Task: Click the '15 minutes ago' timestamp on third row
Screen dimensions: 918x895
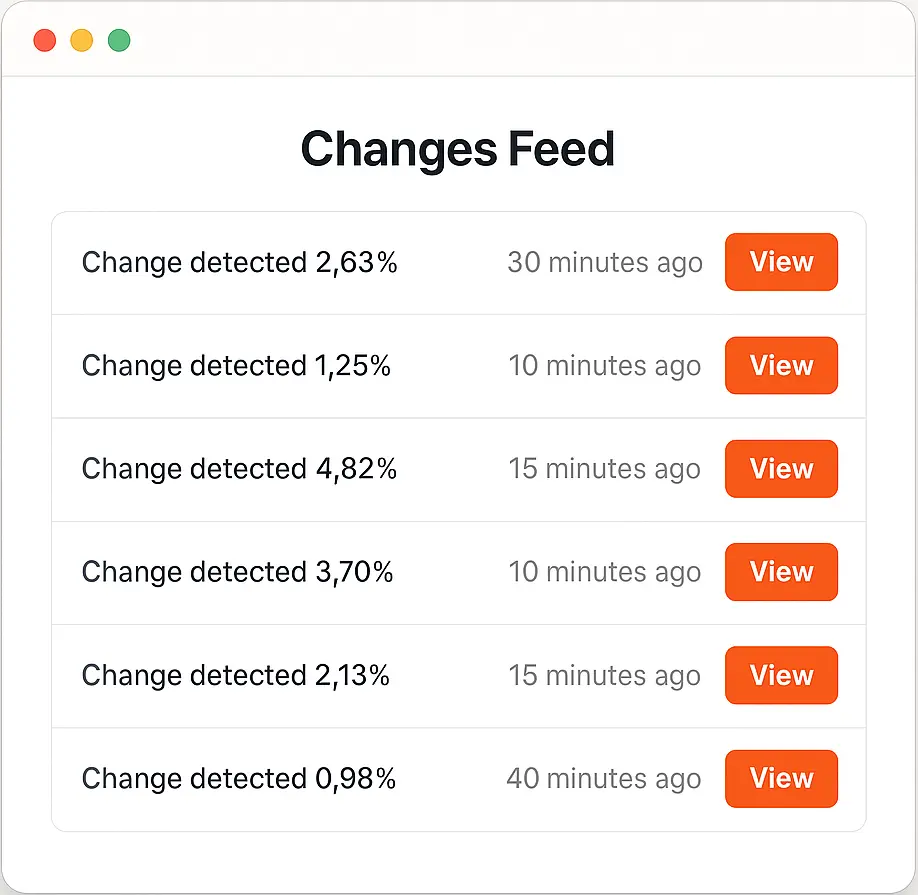Action: pyautogui.click(x=605, y=469)
